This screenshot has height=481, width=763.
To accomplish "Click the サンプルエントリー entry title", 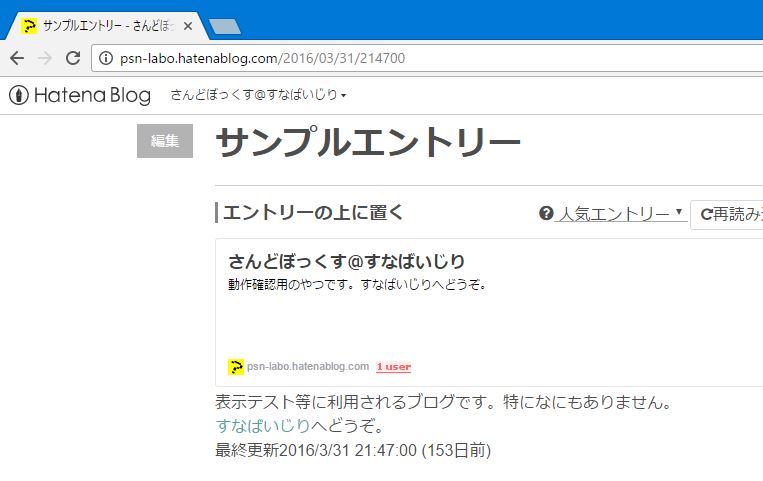I will click(368, 143).
